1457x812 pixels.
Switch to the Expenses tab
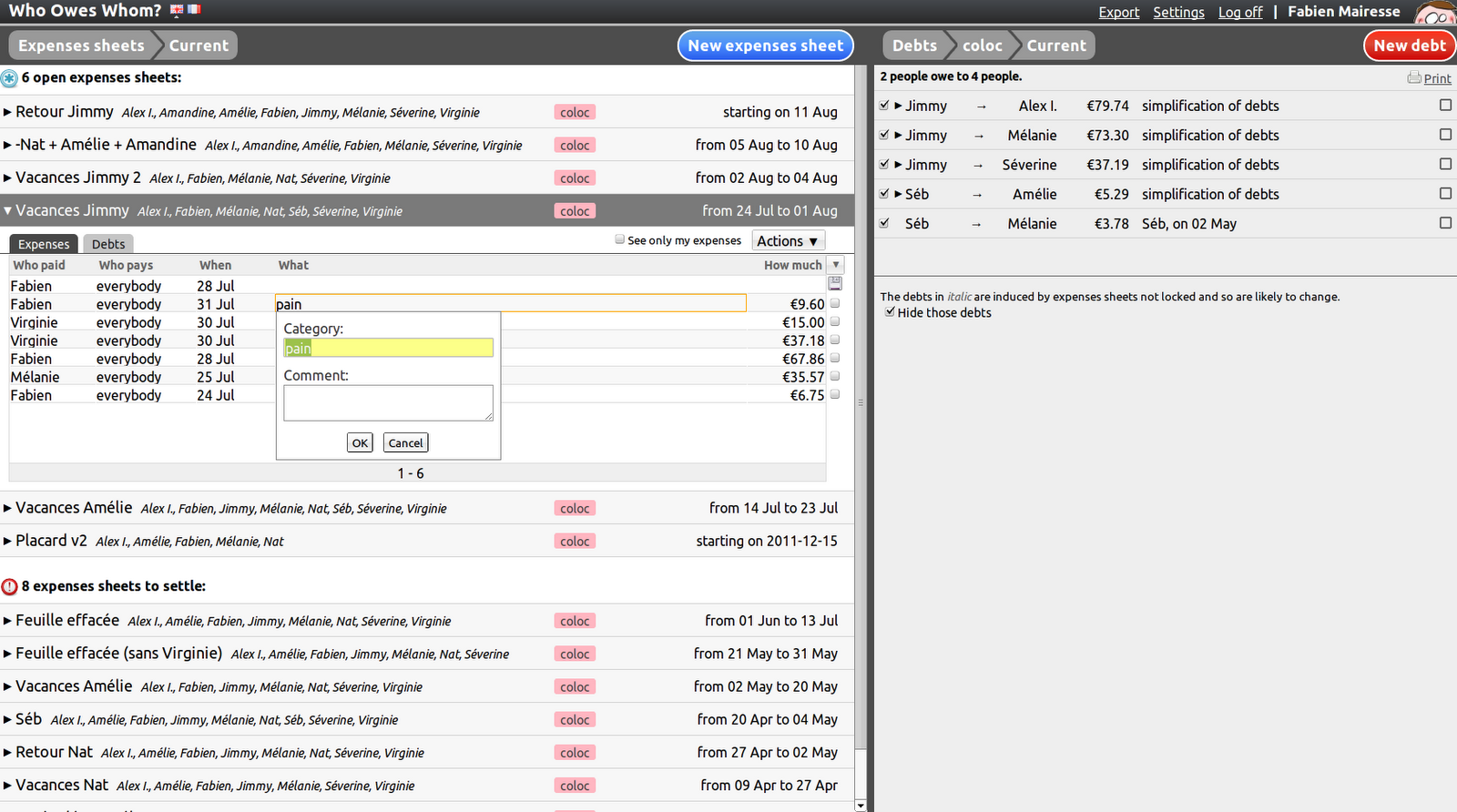point(44,244)
